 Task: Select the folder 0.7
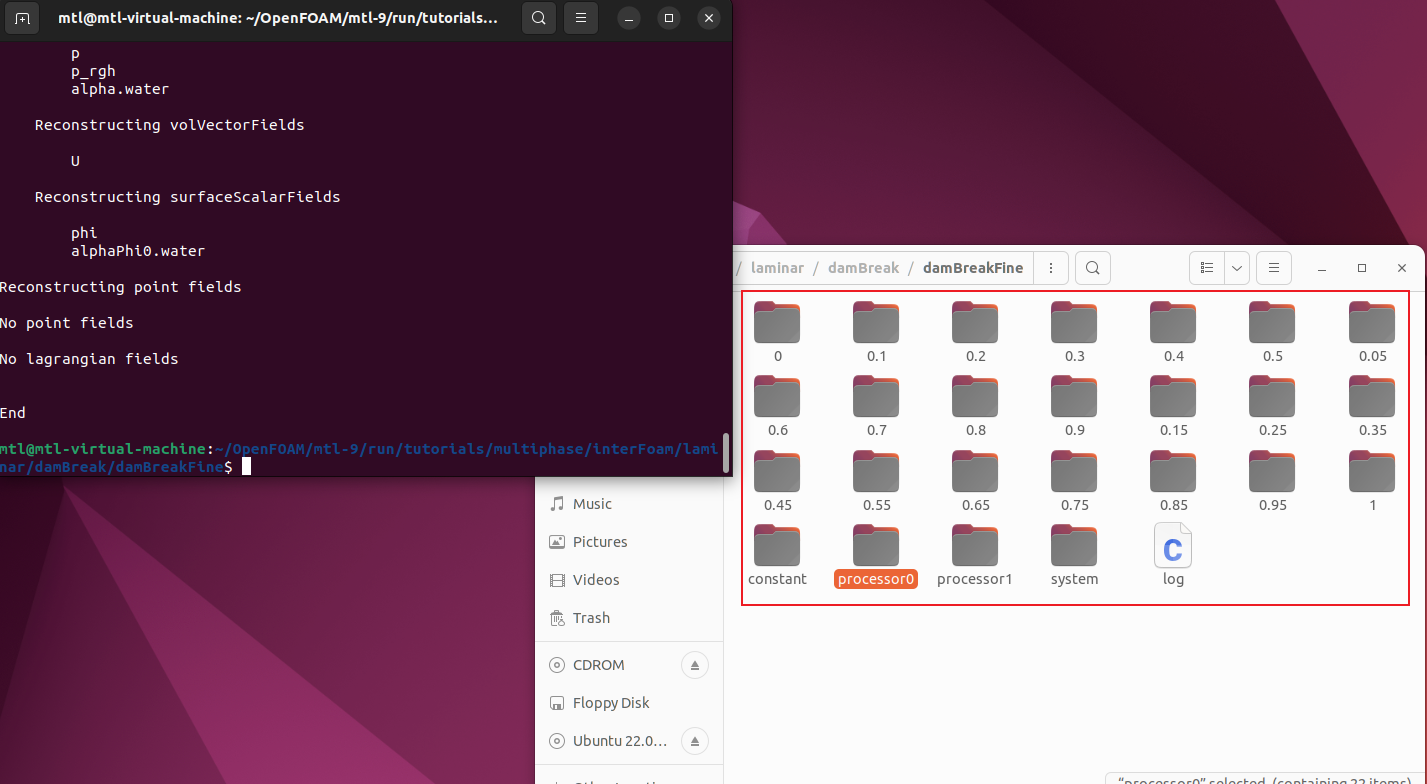tap(876, 407)
